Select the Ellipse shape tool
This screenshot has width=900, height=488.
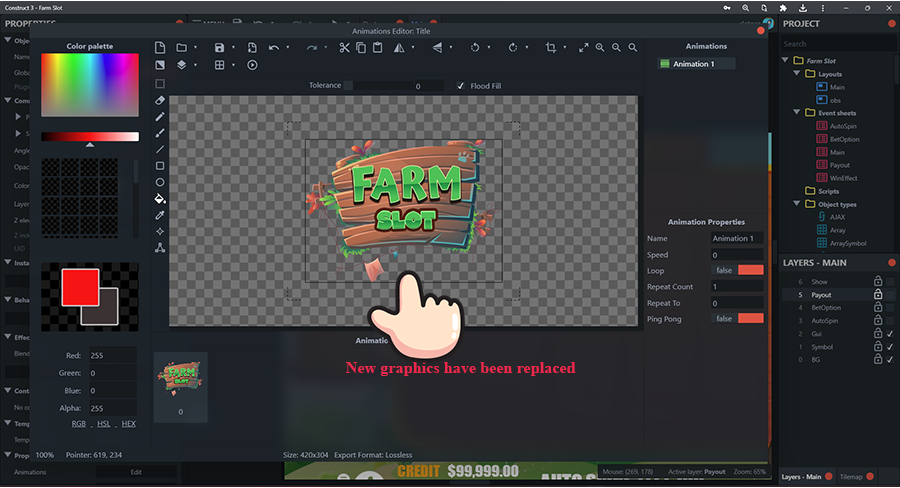(x=160, y=182)
